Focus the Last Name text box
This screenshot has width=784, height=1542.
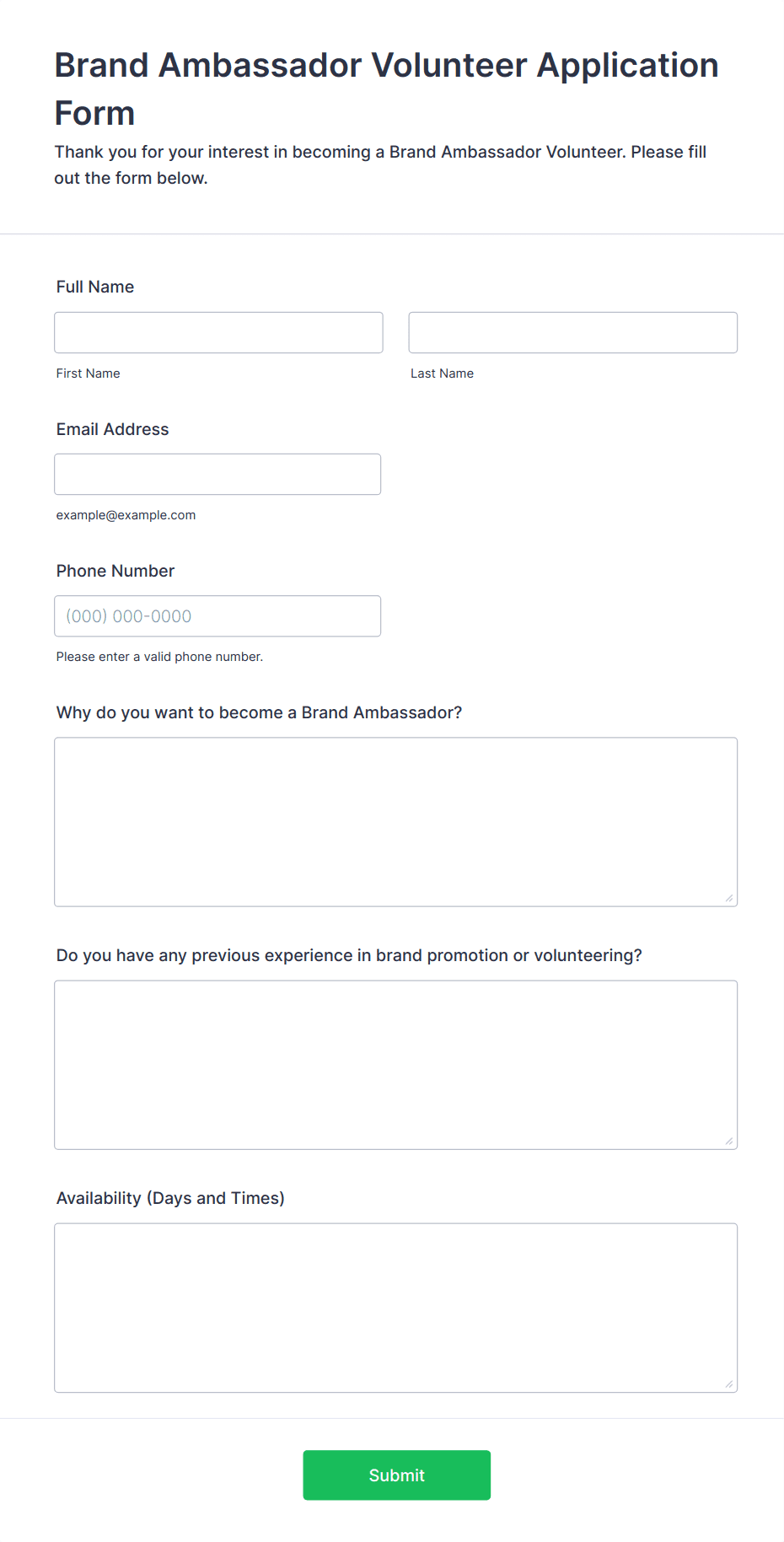coord(572,332)
